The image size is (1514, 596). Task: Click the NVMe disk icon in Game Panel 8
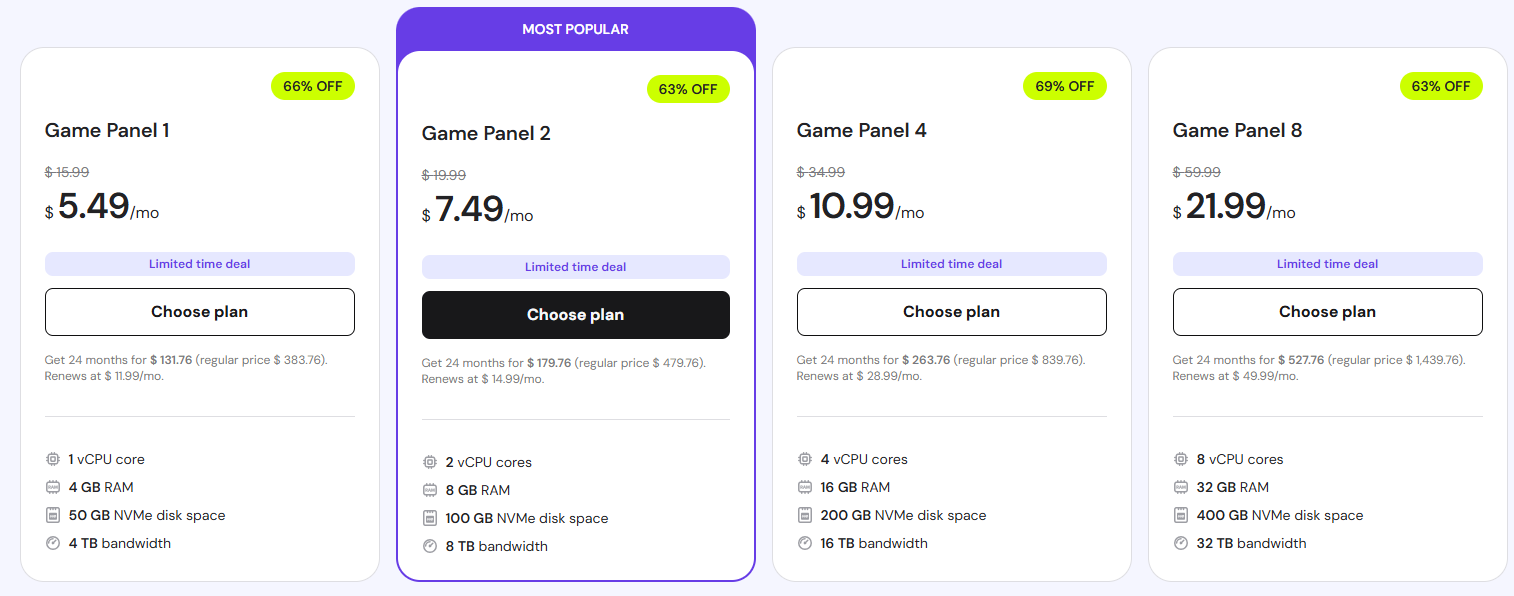(1181, 515)
